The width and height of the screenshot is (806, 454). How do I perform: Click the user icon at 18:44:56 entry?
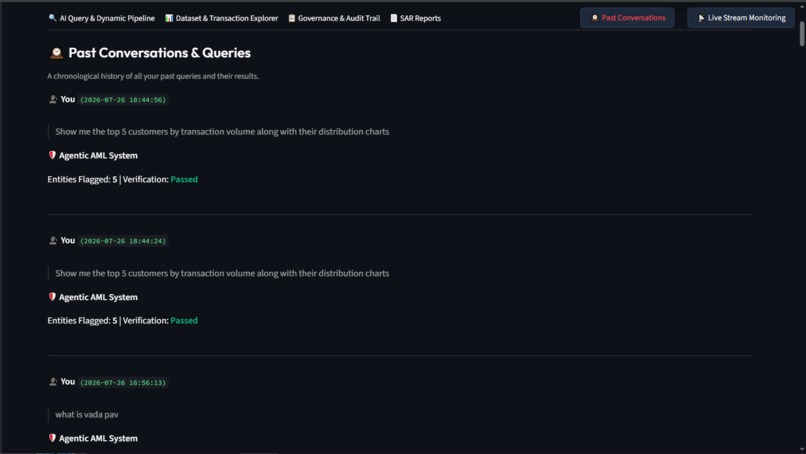[x=52, y=99]
